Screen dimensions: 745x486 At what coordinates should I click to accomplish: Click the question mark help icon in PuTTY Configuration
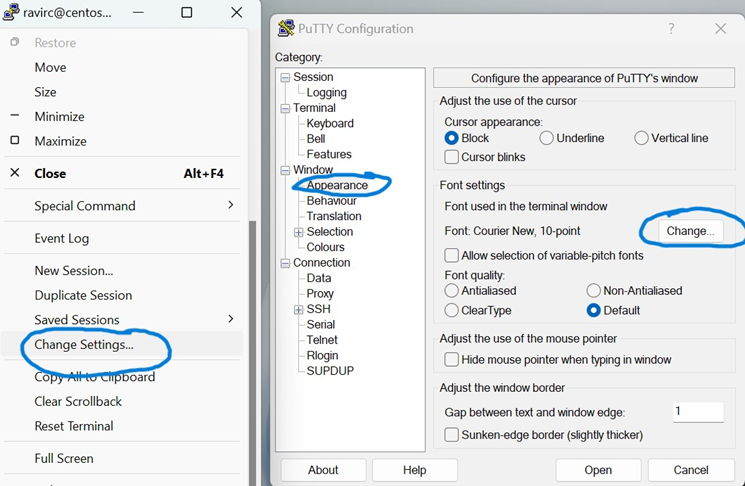[x=671, y=29]
